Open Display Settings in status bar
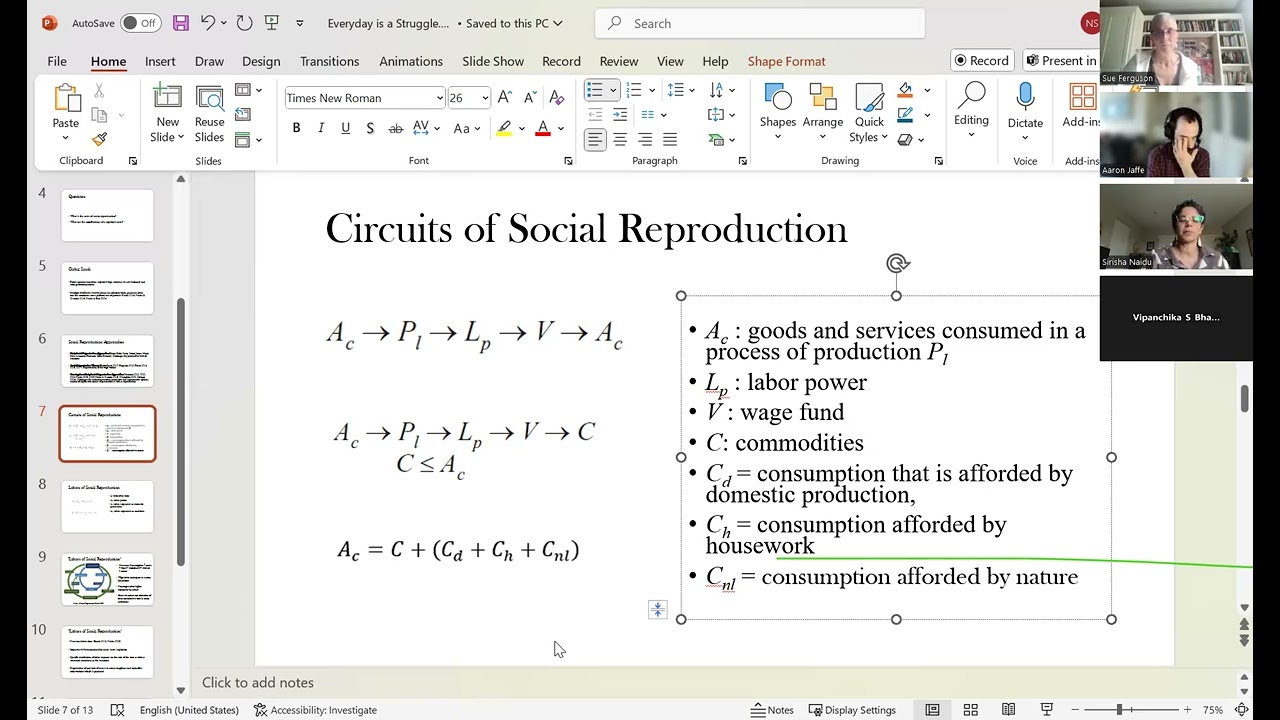The width and height of the screenshot is (1280, 720). click(852, 710)
